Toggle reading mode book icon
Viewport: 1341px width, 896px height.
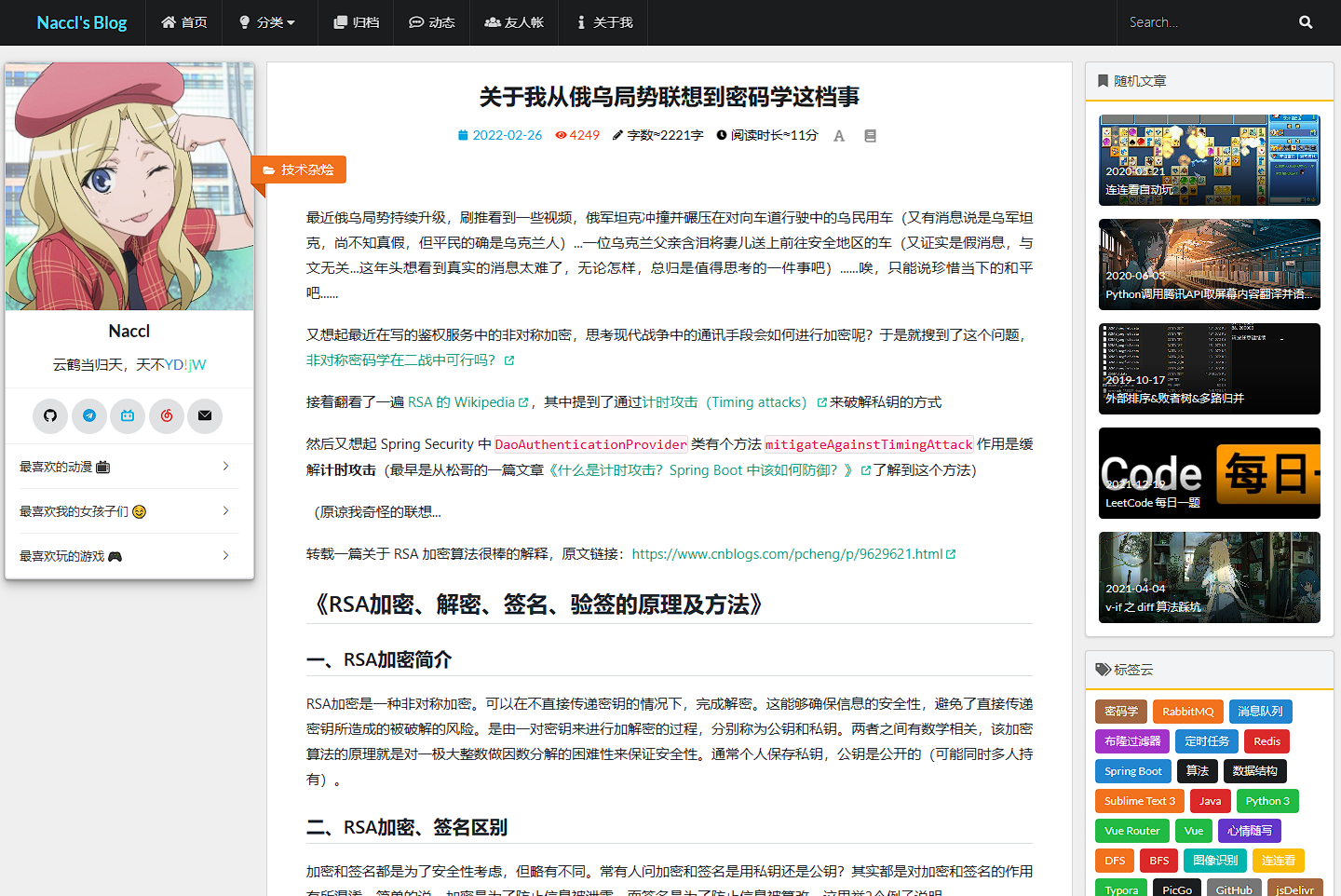coord(871,136)
